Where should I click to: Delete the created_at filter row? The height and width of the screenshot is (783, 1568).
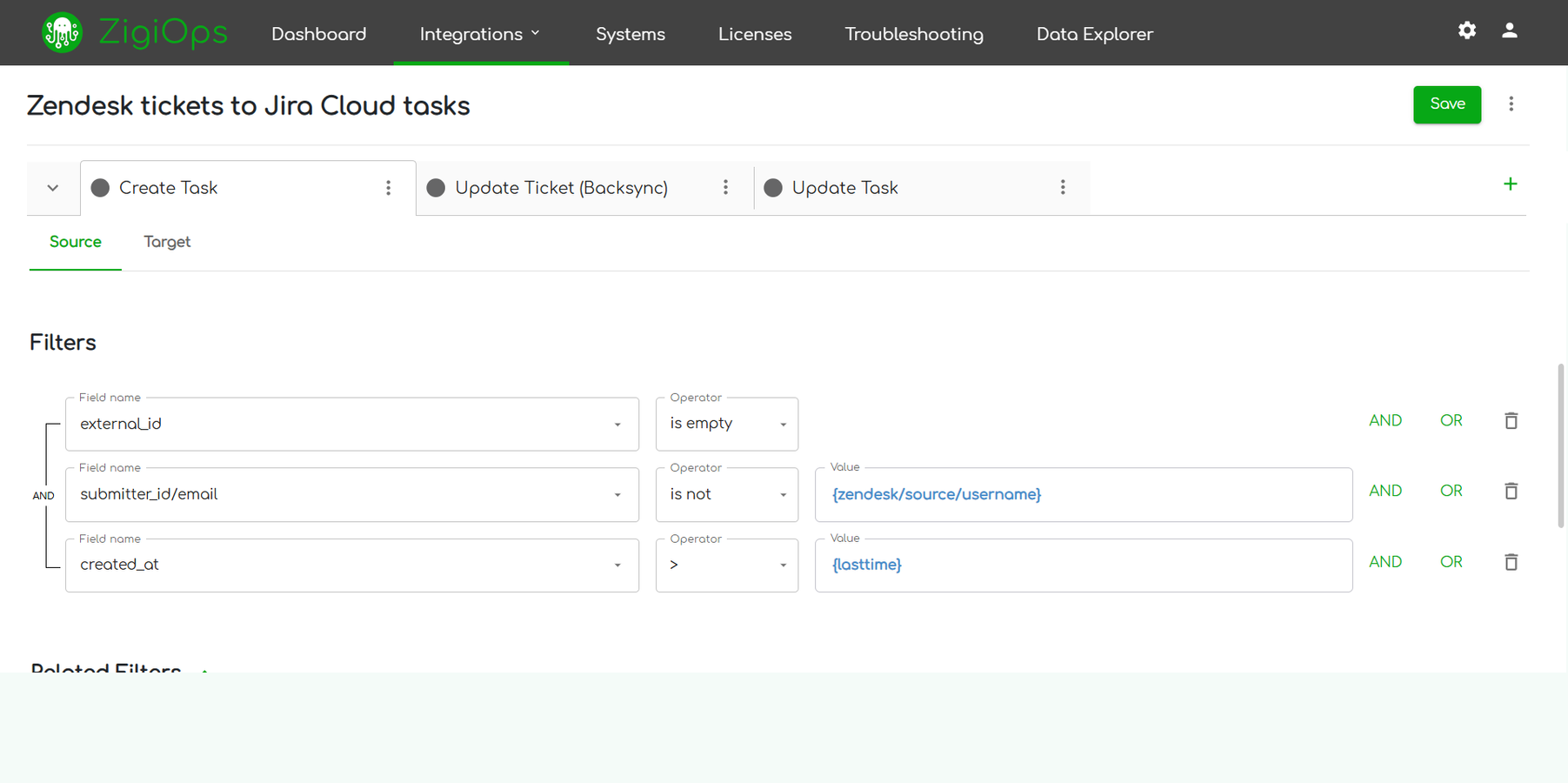1511,562
